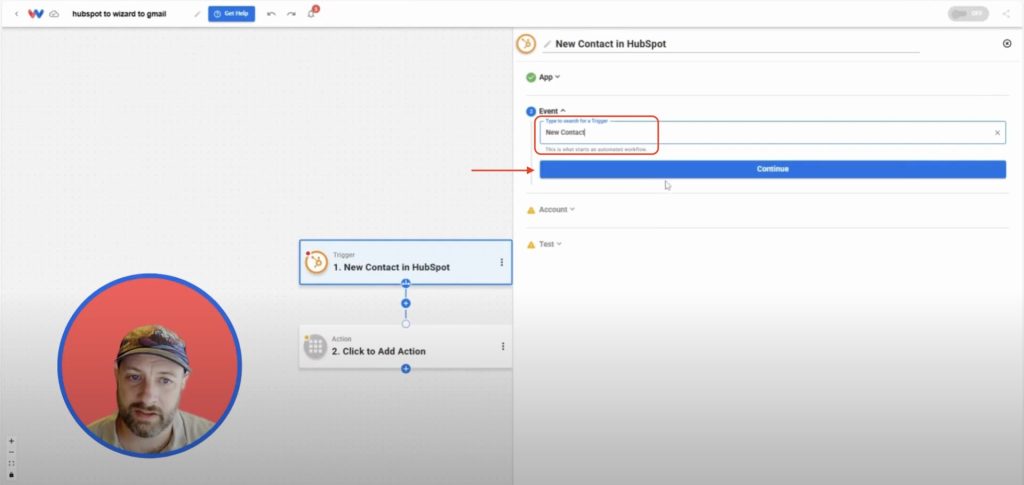Click the grid app icon on action node
This screenshot has width=1024, height=485.
tap(315, 346)
